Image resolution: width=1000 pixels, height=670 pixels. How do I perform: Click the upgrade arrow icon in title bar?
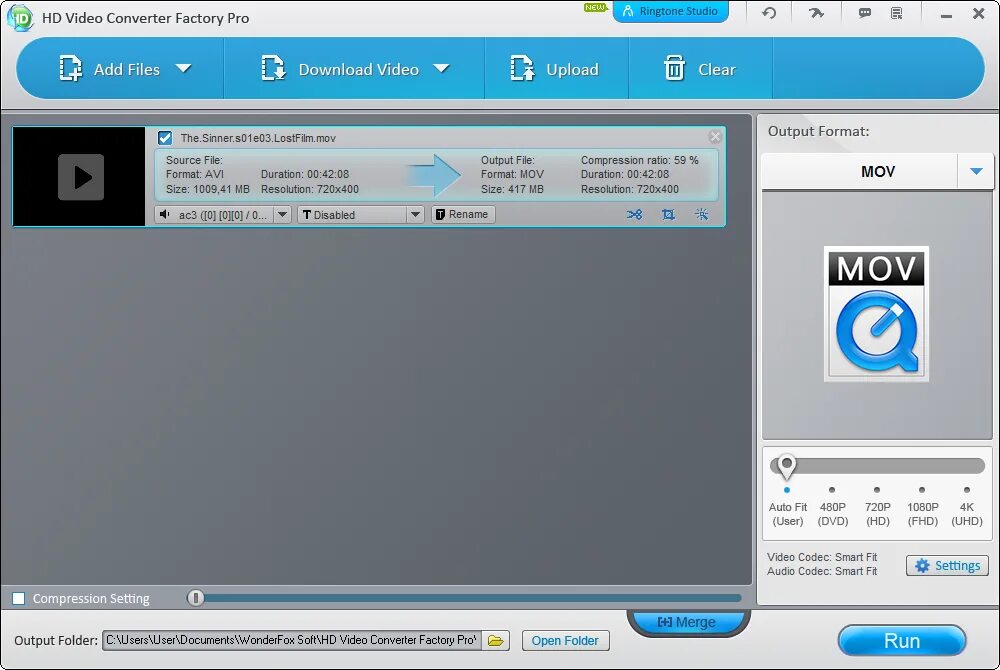pyautogui.click(x=816, y=13)
